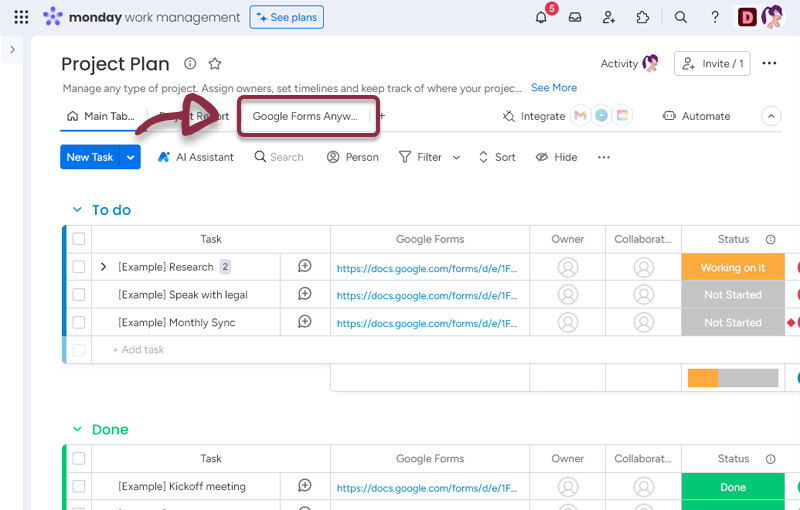Select all tasks in To do group

click(79, 239)
